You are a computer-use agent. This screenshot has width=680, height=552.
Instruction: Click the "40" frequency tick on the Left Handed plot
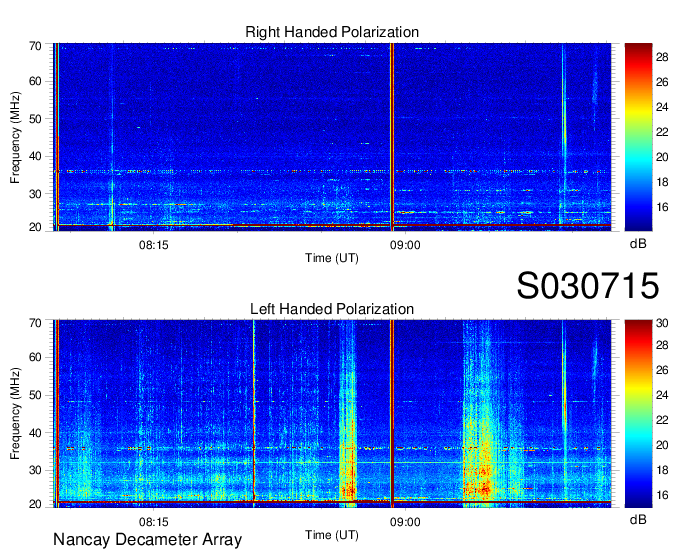35,433
